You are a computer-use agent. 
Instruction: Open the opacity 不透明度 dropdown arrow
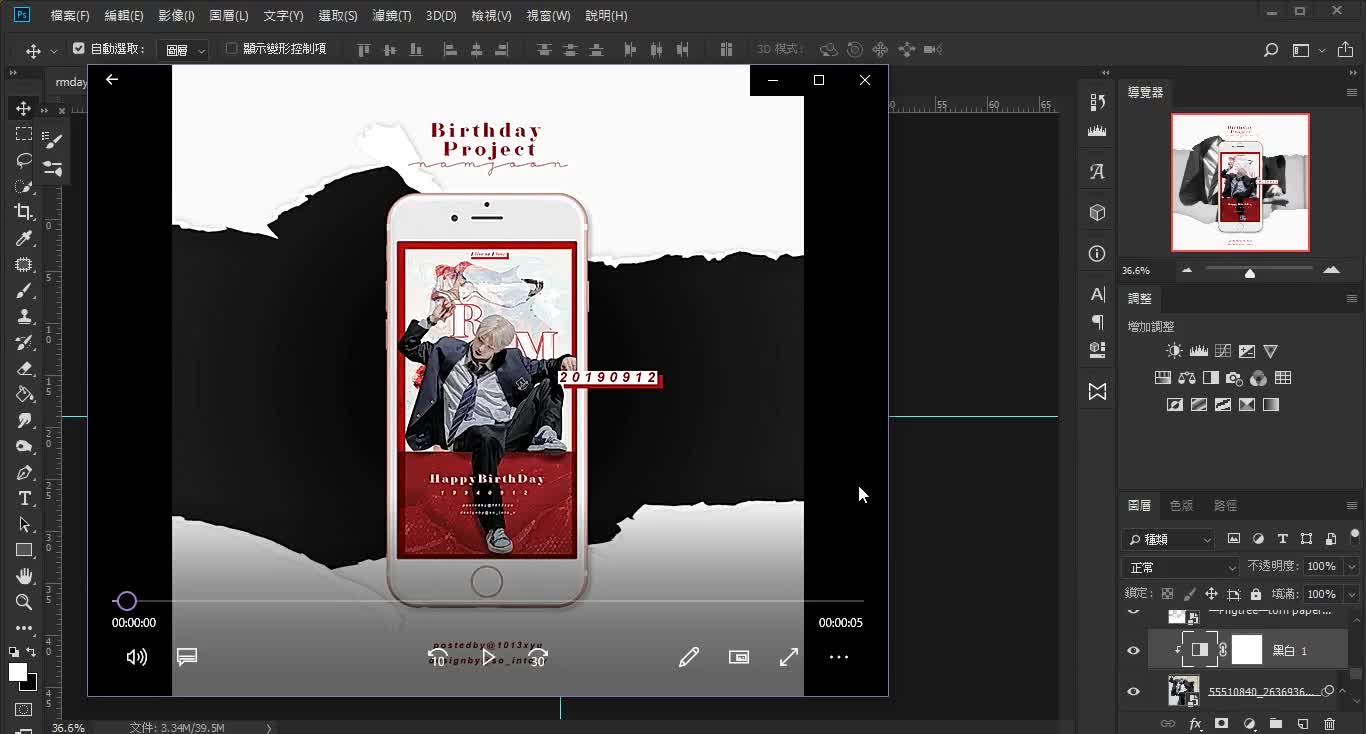point(1352,567)
